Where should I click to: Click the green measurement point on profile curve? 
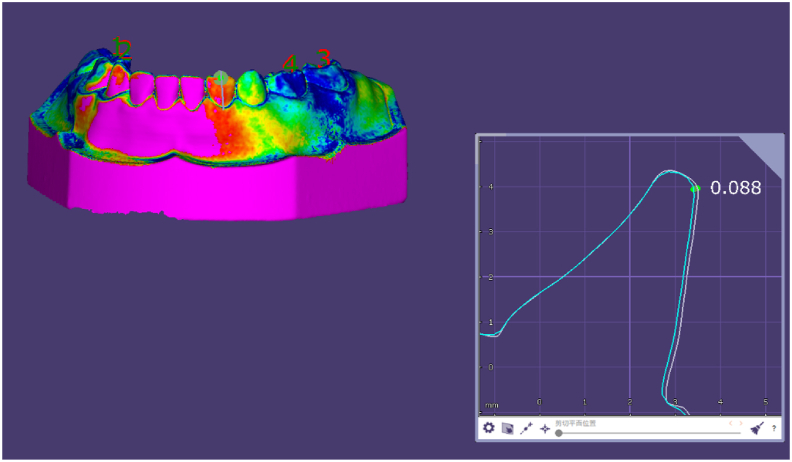pos(695,189)
